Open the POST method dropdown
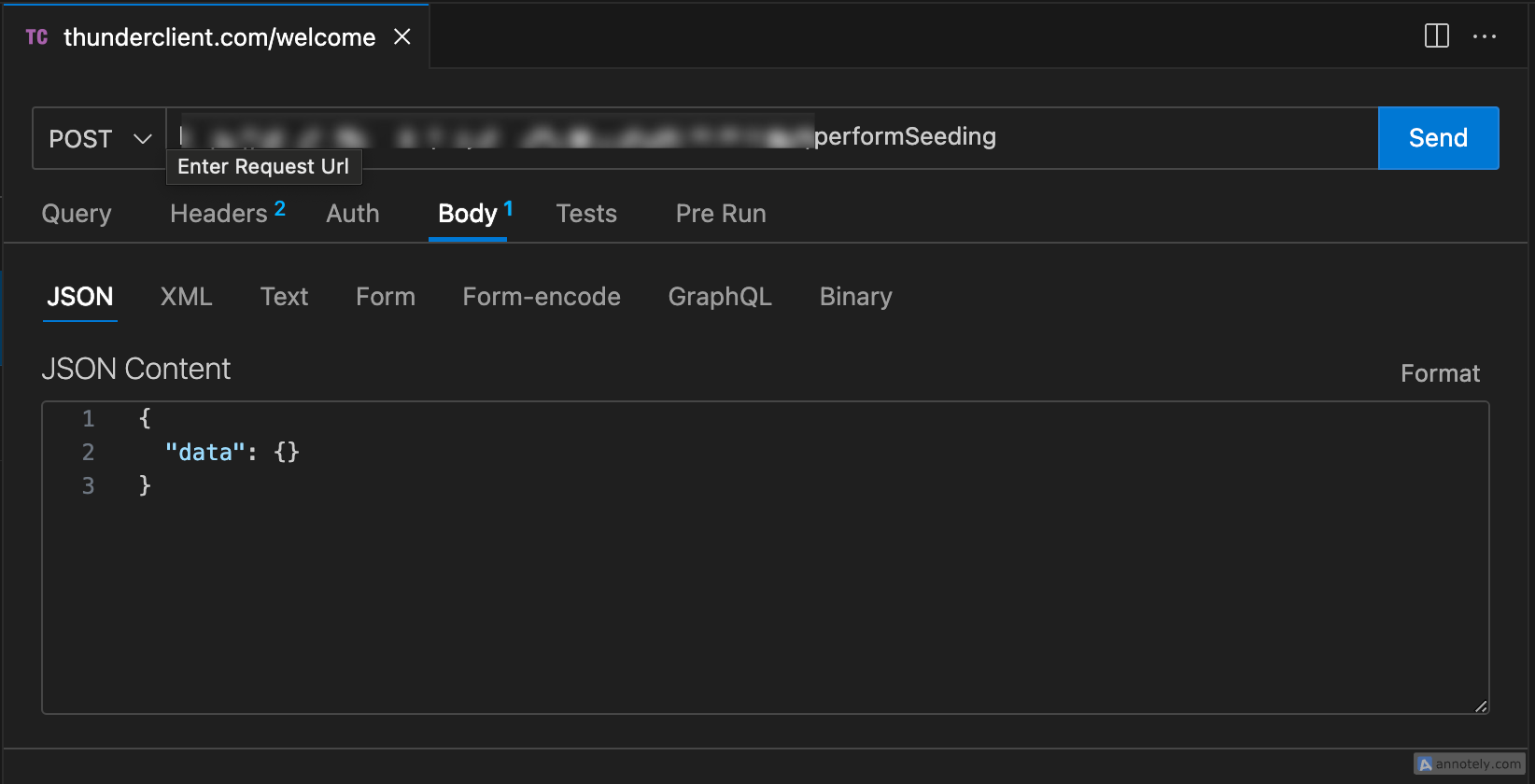Screen dimensions: 1535x784 pyautogui.click(x=99, y=139)
